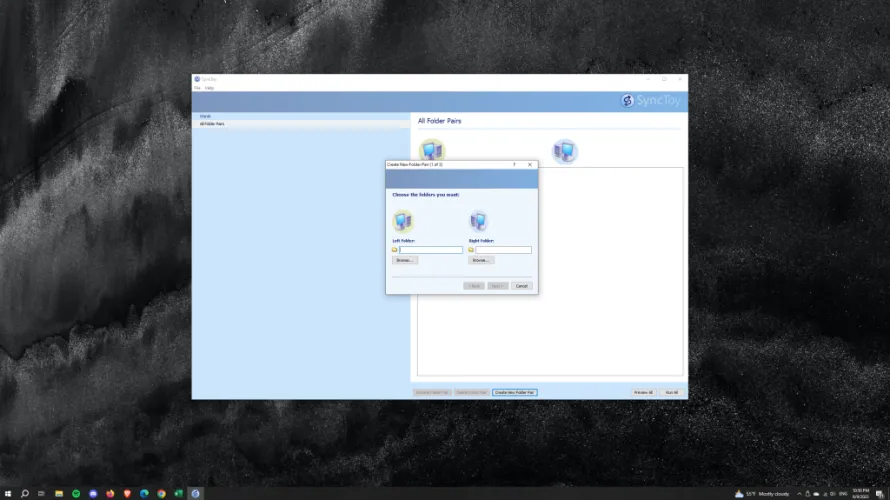
Task: Click the Right Folder computer icon in dialog
Action: pos(479,221)
